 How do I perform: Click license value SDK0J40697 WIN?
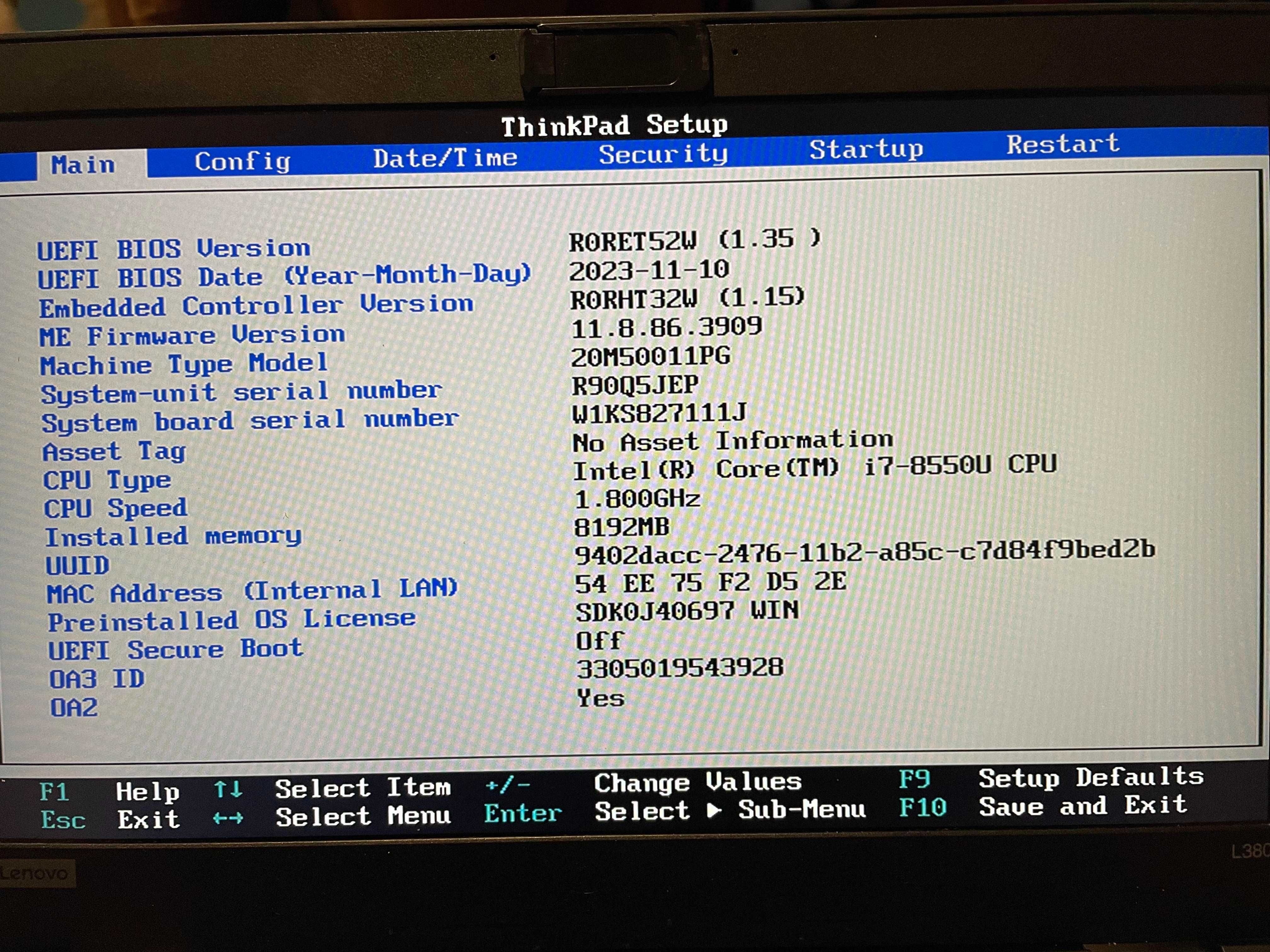tap(687, 610)
